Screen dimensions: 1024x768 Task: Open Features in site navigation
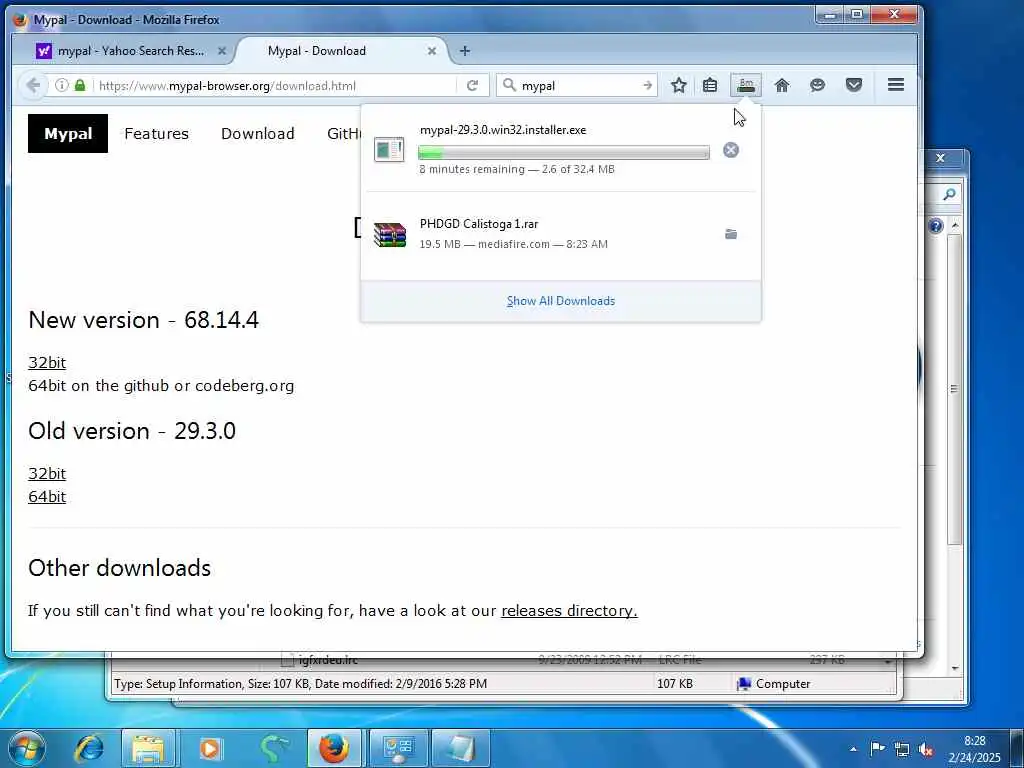[157, 133]
